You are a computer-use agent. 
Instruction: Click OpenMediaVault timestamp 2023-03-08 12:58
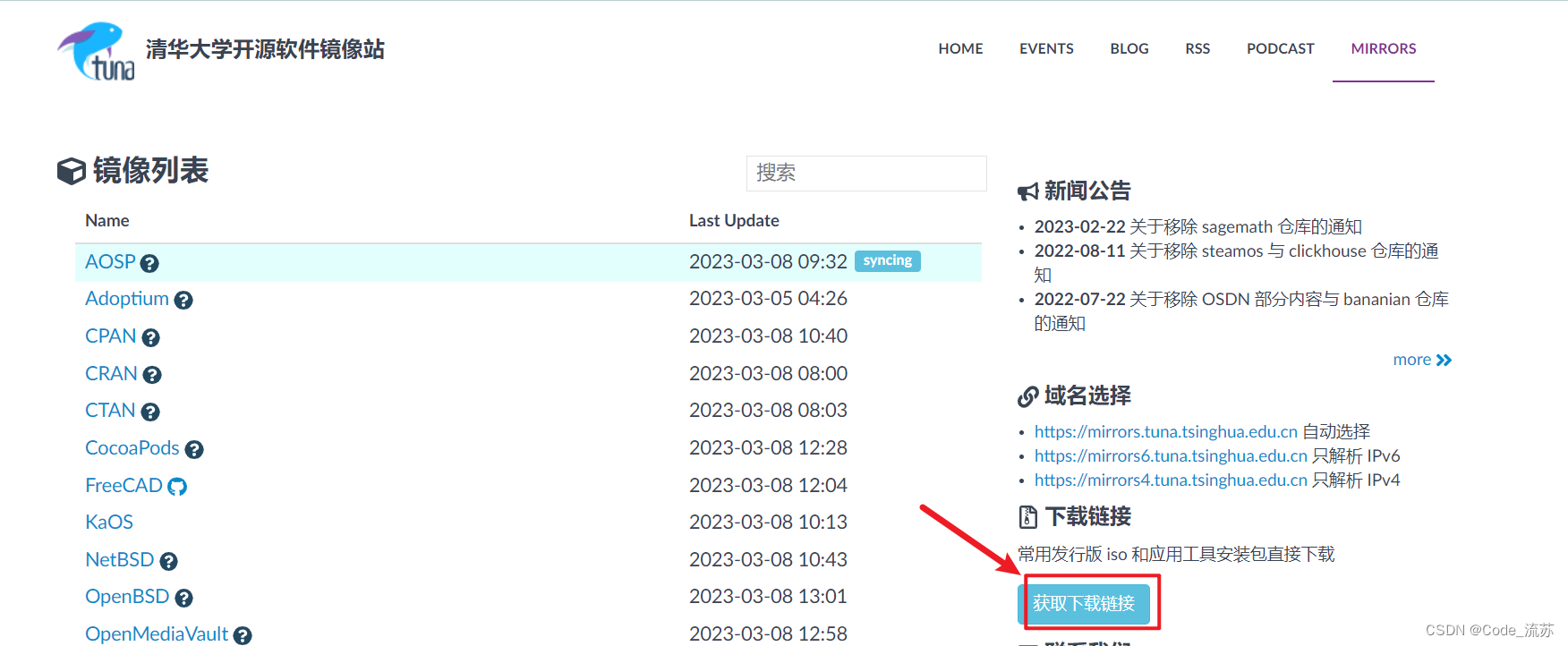768,633
